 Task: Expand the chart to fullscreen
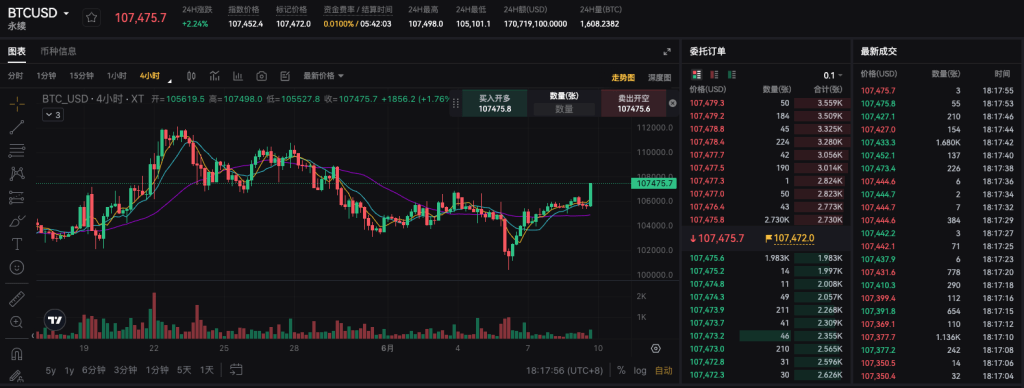coord(667,52)
